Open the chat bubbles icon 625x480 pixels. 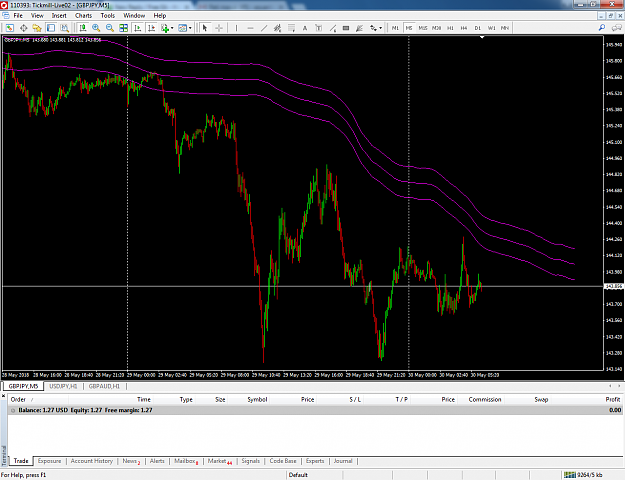tap(617, 28)
